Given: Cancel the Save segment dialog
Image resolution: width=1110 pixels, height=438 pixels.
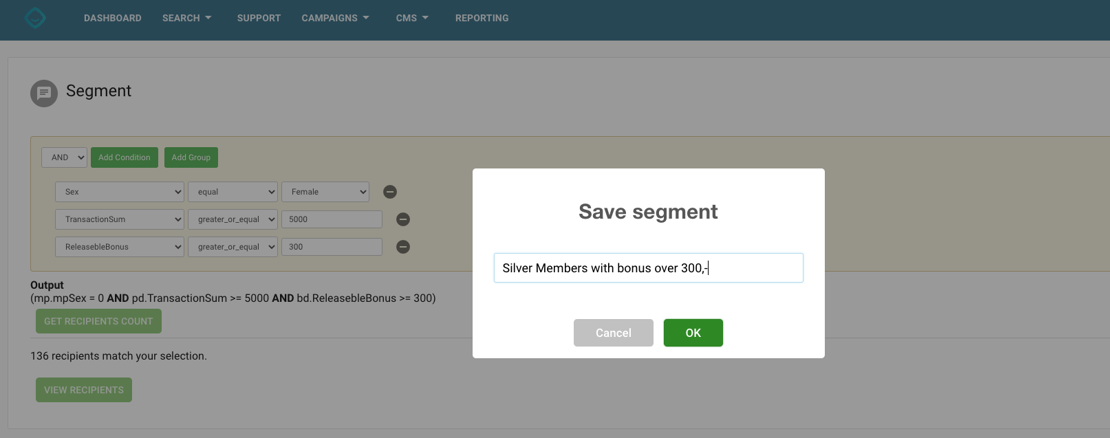Looking at the screenshot, I should [x=613, y=333].
